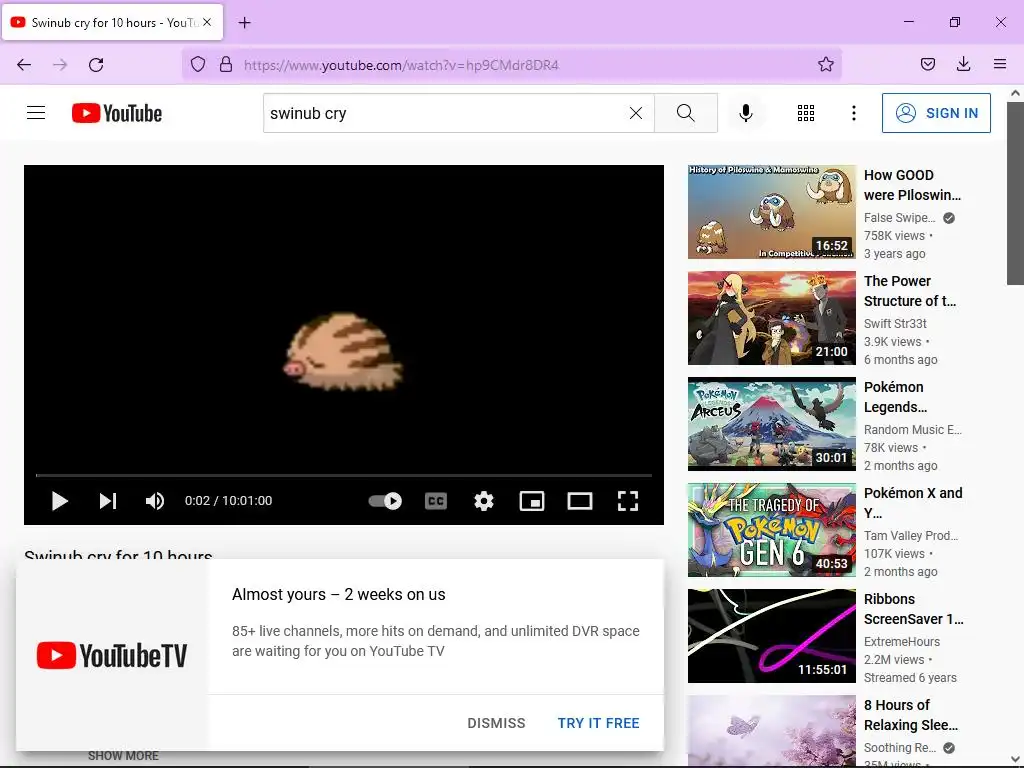Open Pokémon Legends Arceus video thumbnail
This screenshot has height=768, width=1024.
(771, 424)
